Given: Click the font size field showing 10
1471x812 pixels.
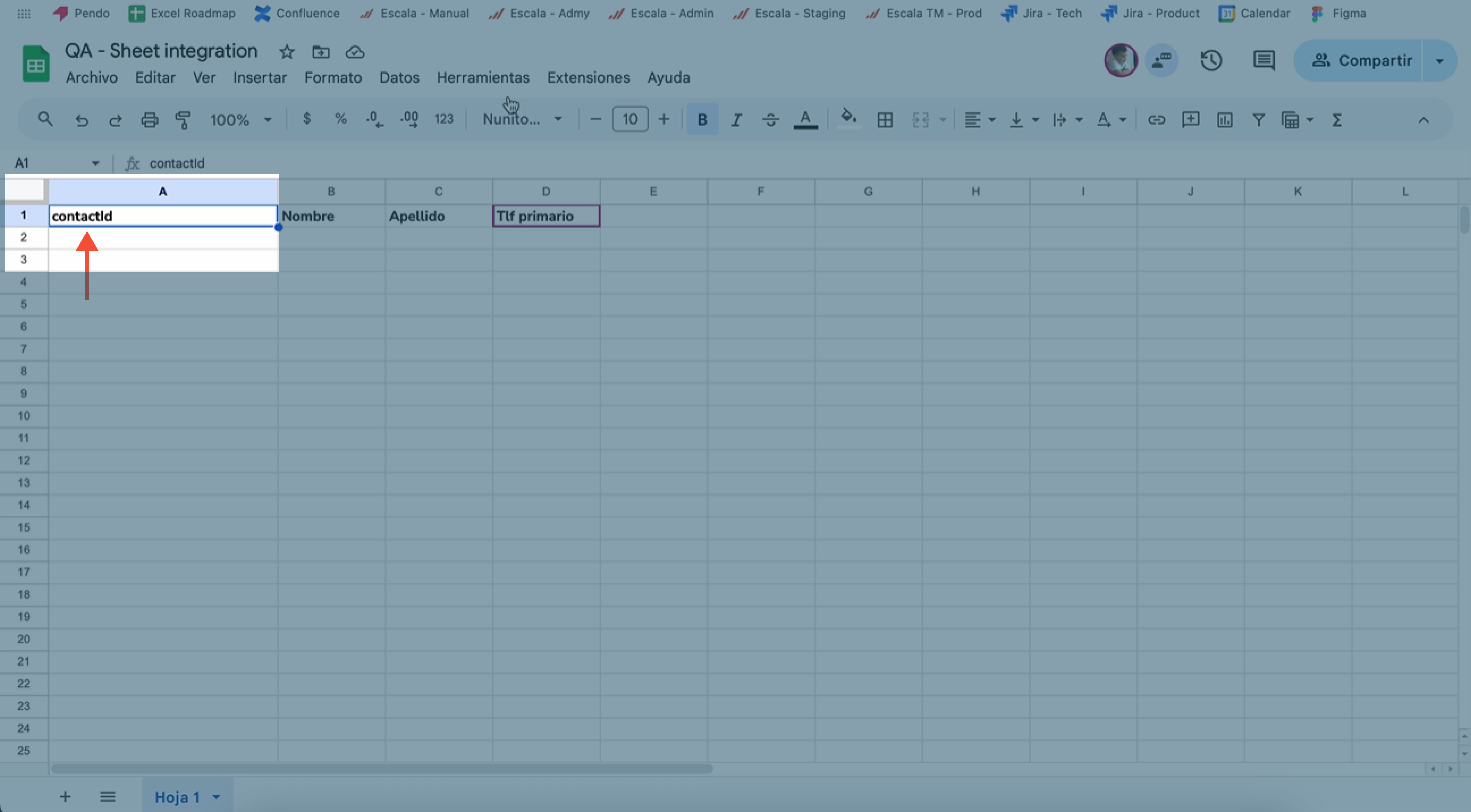Looking at the screenshot, I should click(630, 119).
